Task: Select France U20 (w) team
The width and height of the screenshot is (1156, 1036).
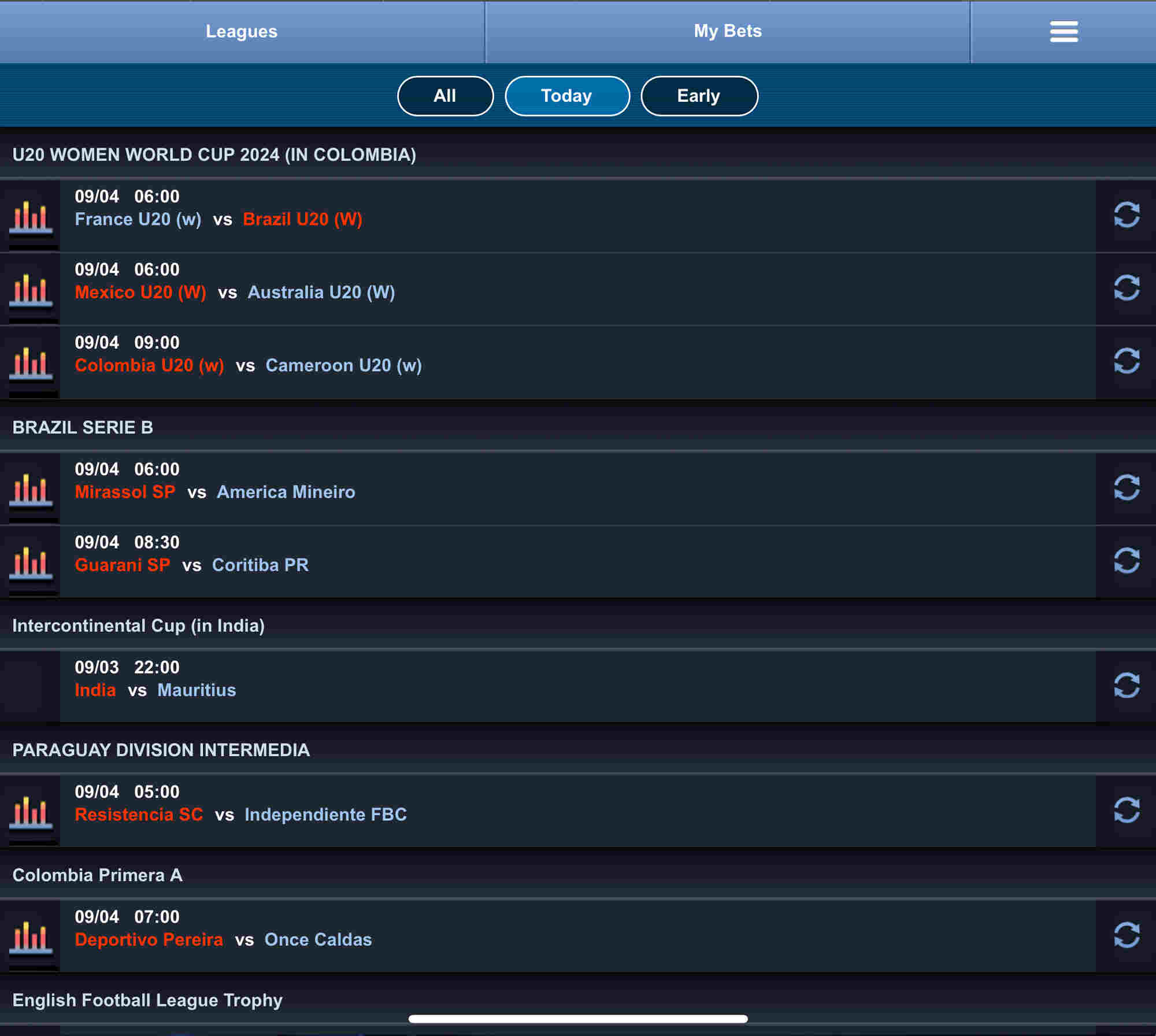Action: tap(138, 220)
